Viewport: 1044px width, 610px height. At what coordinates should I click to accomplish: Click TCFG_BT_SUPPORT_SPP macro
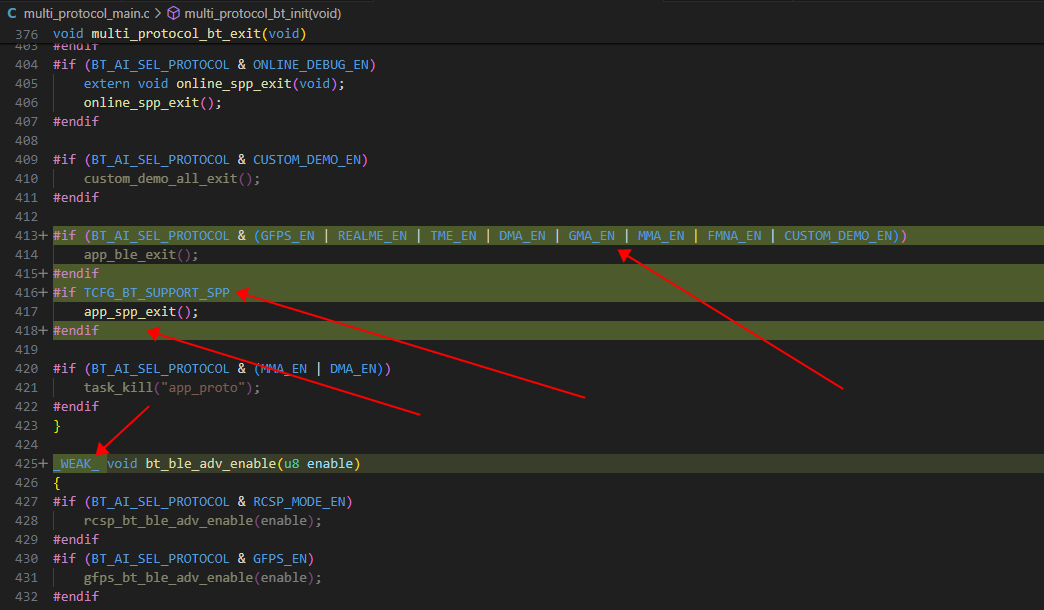pos(156,293)
